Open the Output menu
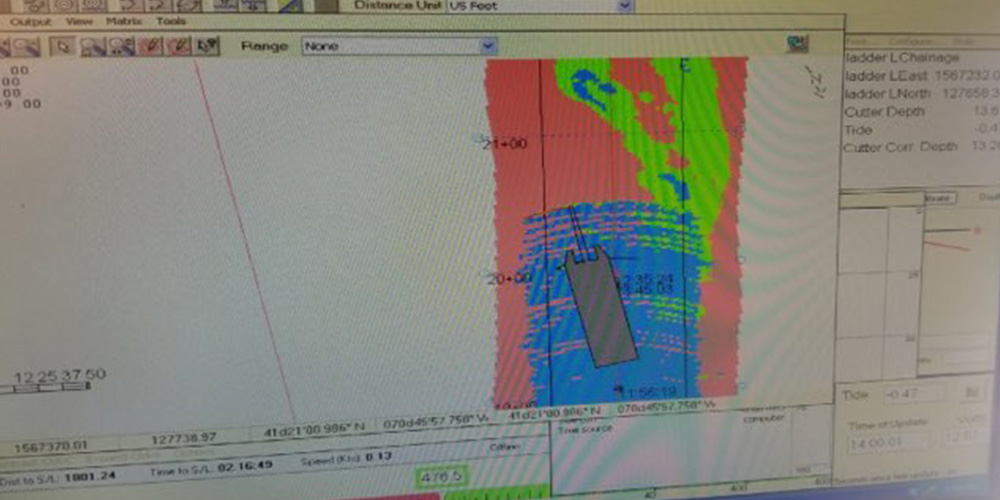The height and width of the screenshot is (500, 1000). 30,20
